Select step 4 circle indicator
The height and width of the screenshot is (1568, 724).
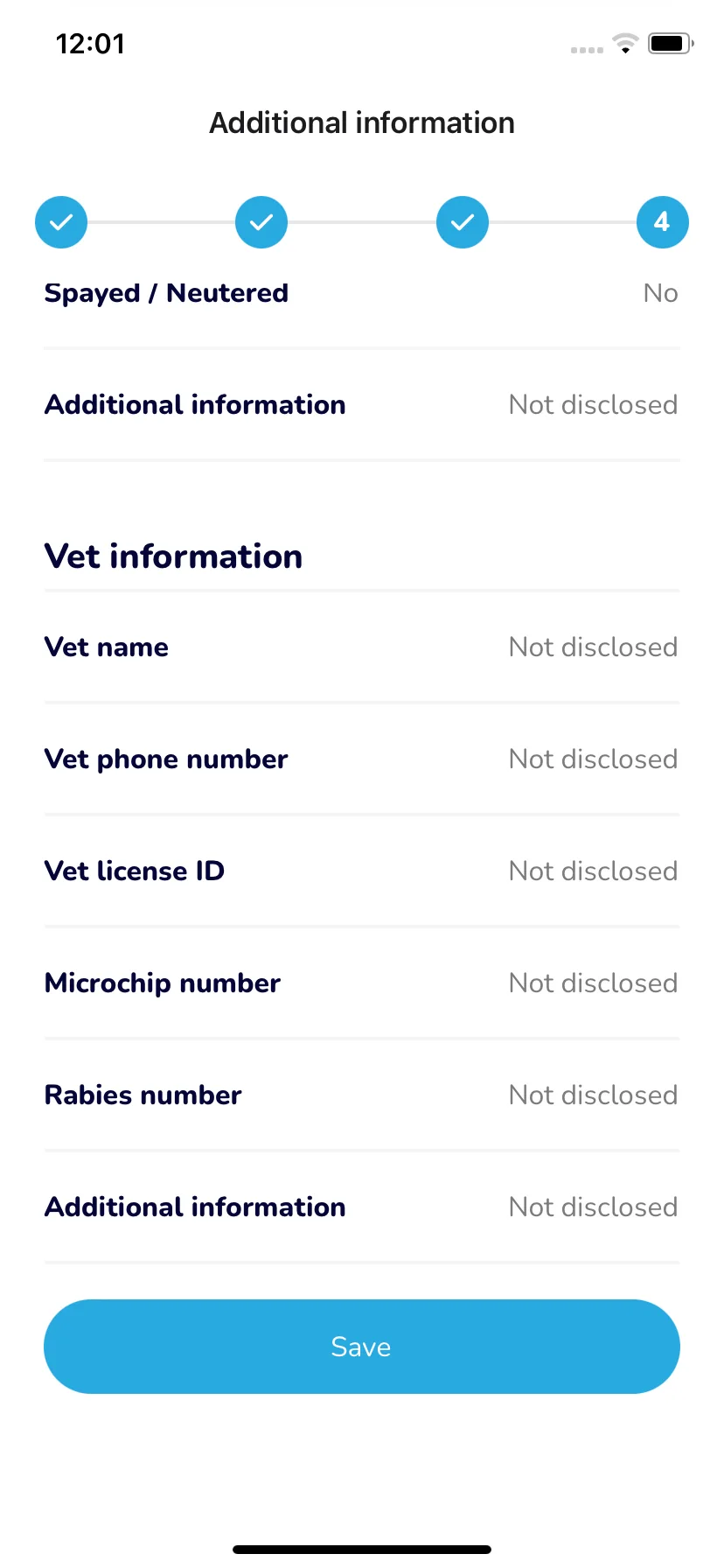663,222
